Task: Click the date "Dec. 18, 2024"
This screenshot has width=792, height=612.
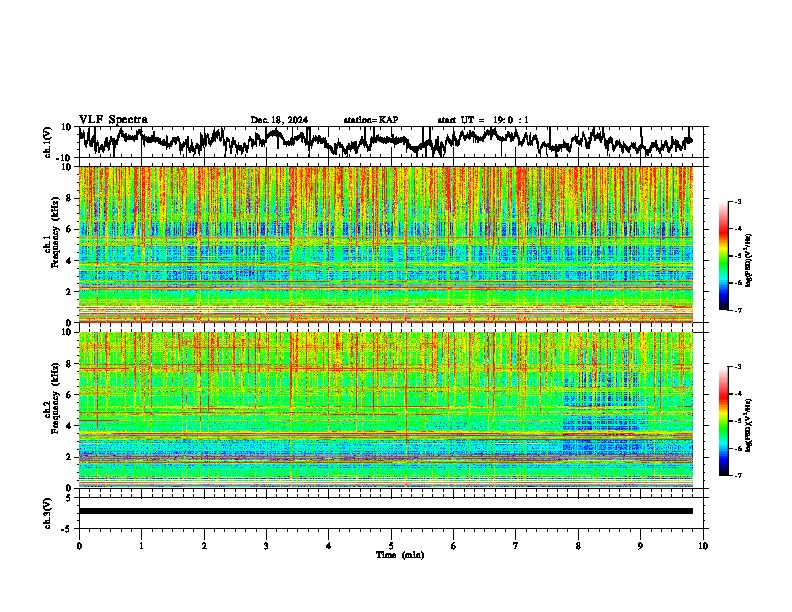Action: point(279,120)
